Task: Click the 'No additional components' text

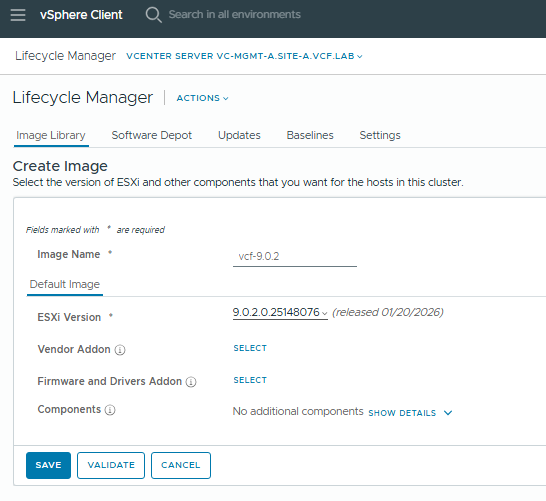Action: tap(298, 412)
